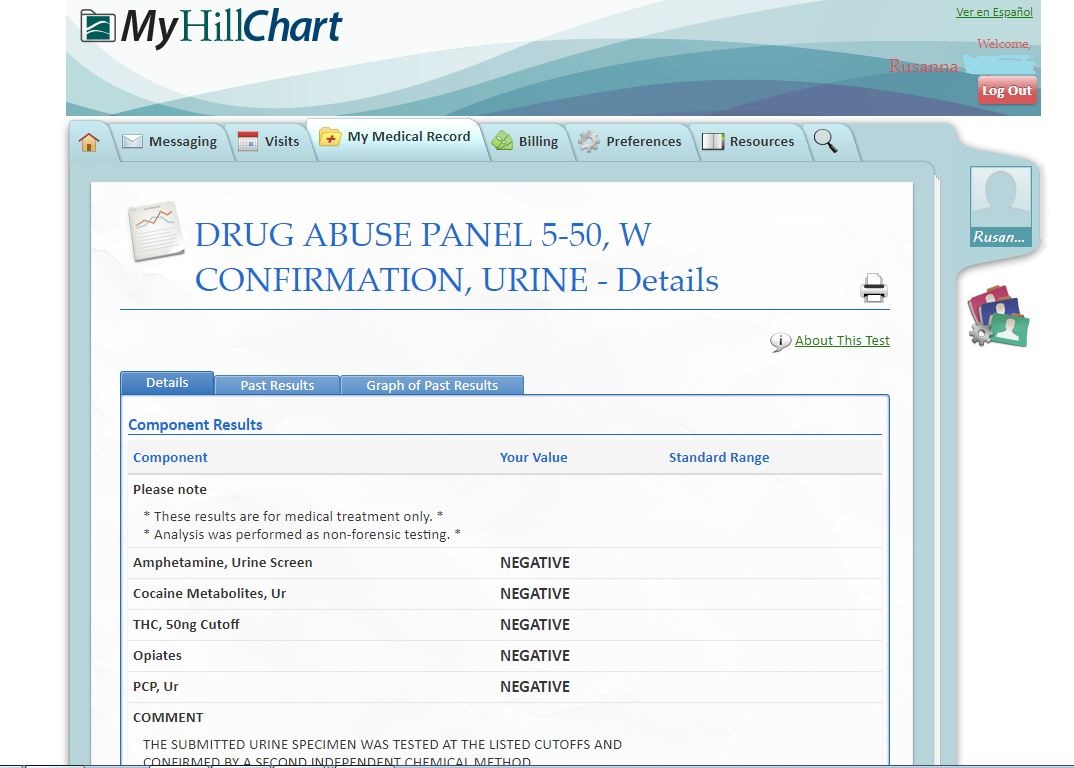The height and width of the screenshot is (768, 1074).
Task: Click the printer icon to print results
Action: coord(873,288)
